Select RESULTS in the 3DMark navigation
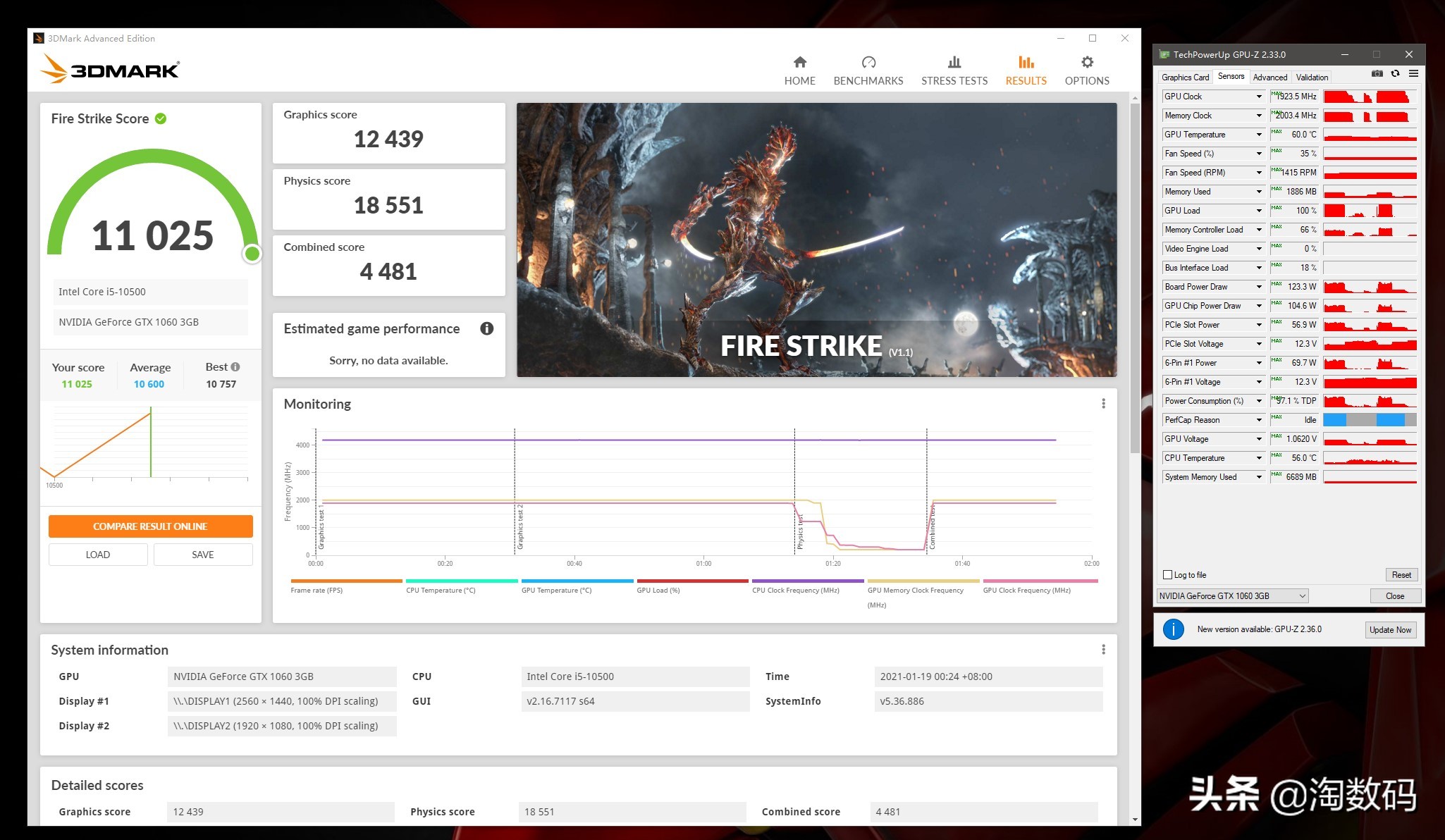 (x=1026, y=68)
